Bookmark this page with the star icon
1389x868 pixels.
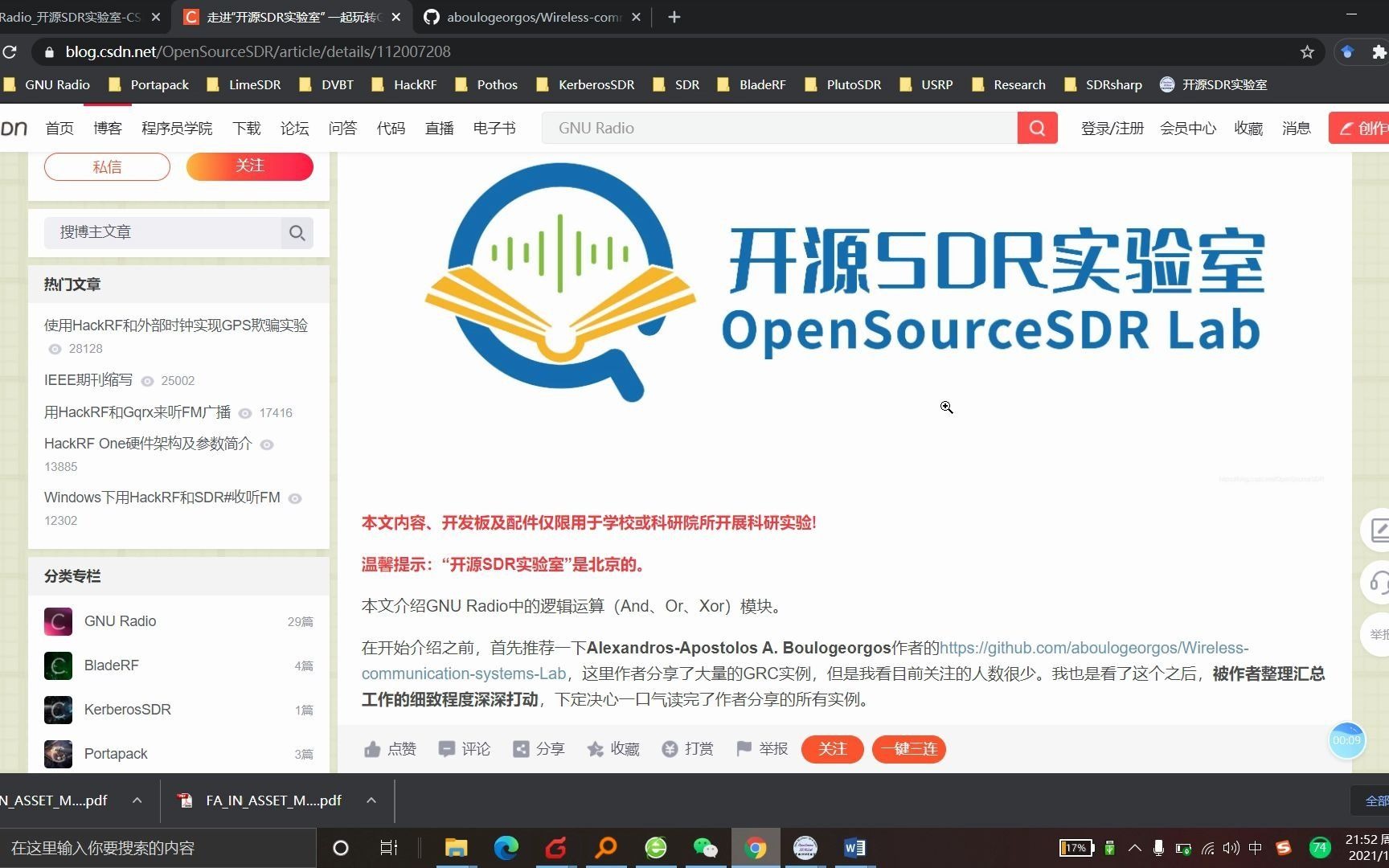tap(1307, 51)
